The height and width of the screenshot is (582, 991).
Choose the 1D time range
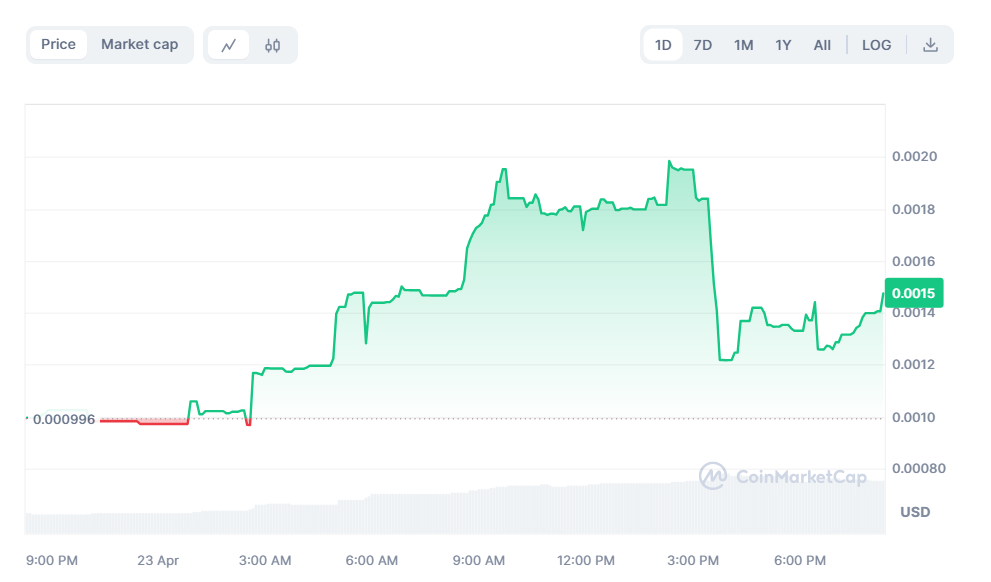point(663,45)
